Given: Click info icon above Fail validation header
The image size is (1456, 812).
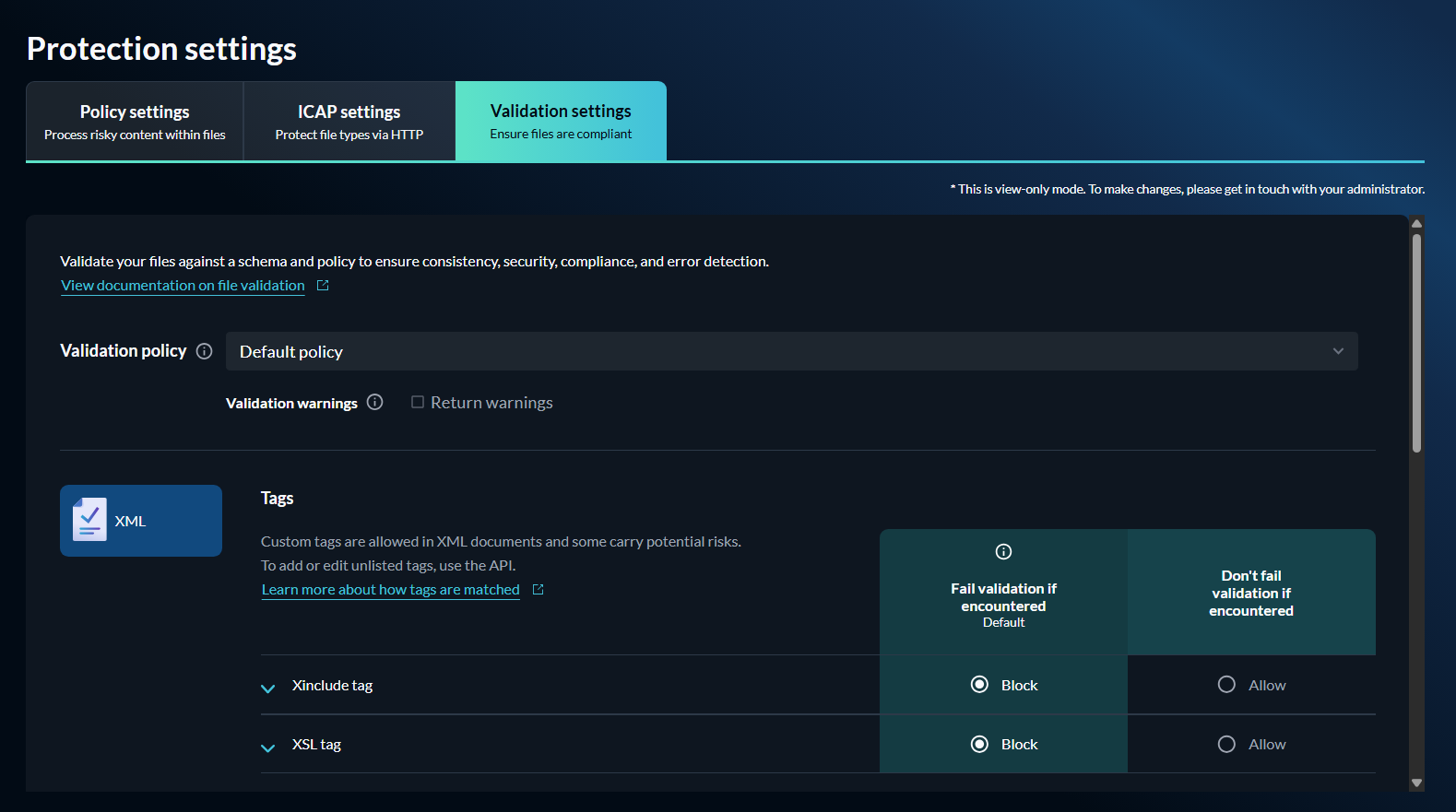Looking at the screenshot, I should pos(1003,552).
